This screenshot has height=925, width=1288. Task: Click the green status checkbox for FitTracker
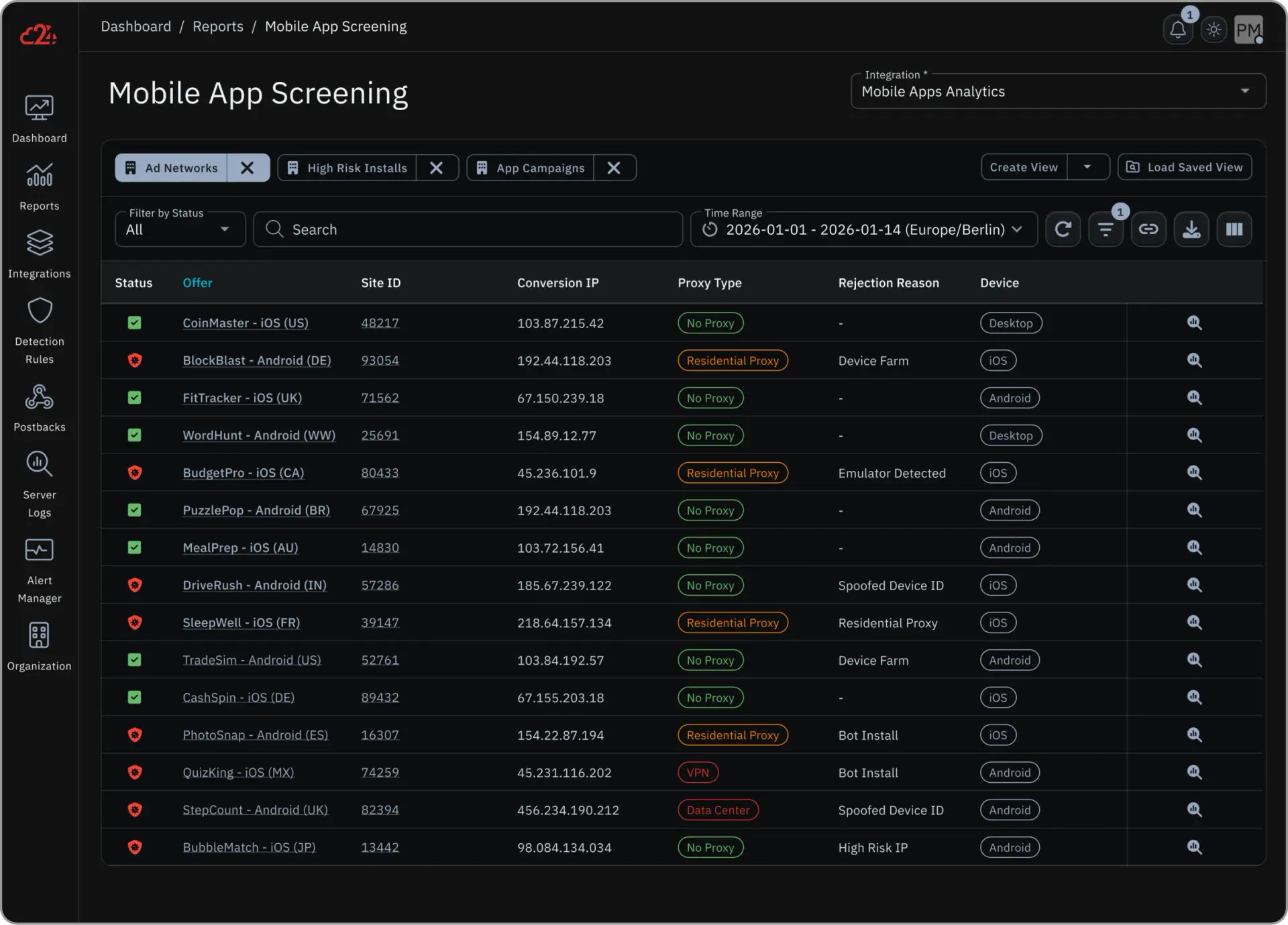135,398
